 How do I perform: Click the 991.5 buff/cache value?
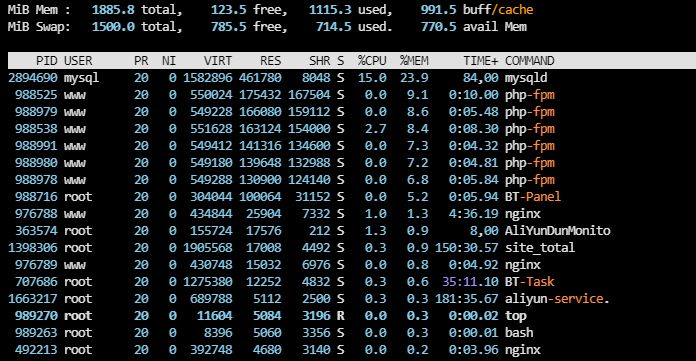click(x=439, y=9)
